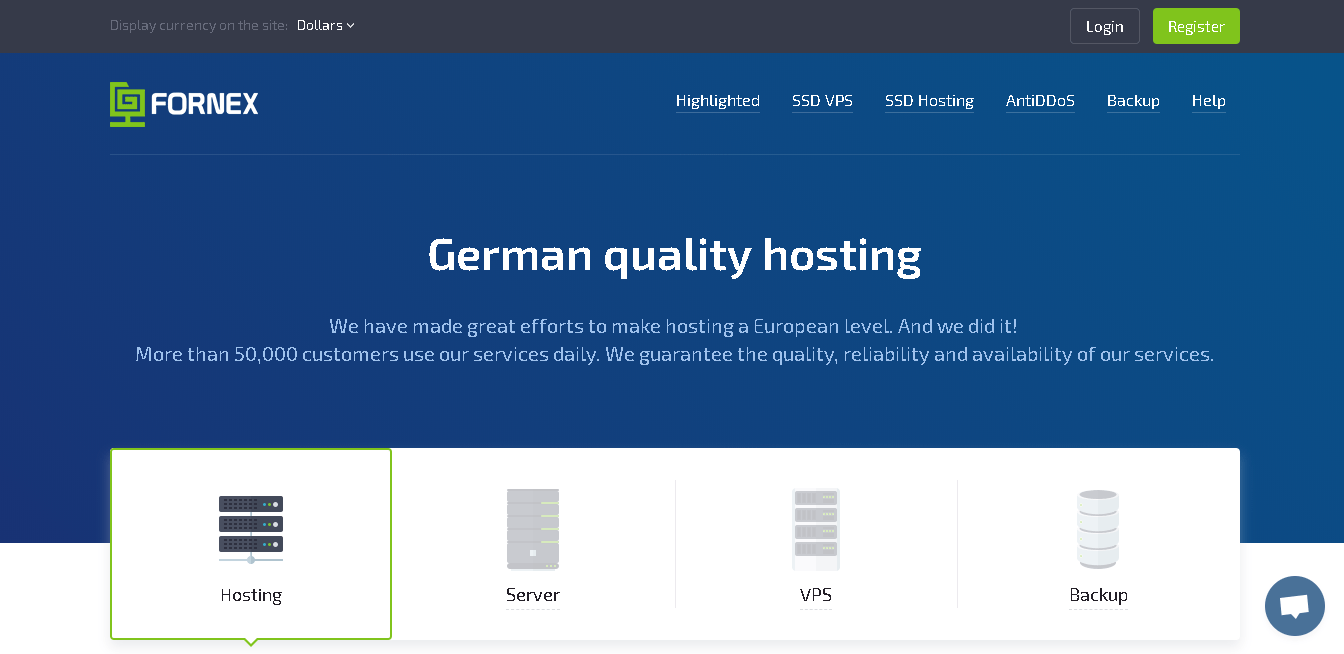
Task: Switch to the Hosting tab label
Action: (251, 595)
